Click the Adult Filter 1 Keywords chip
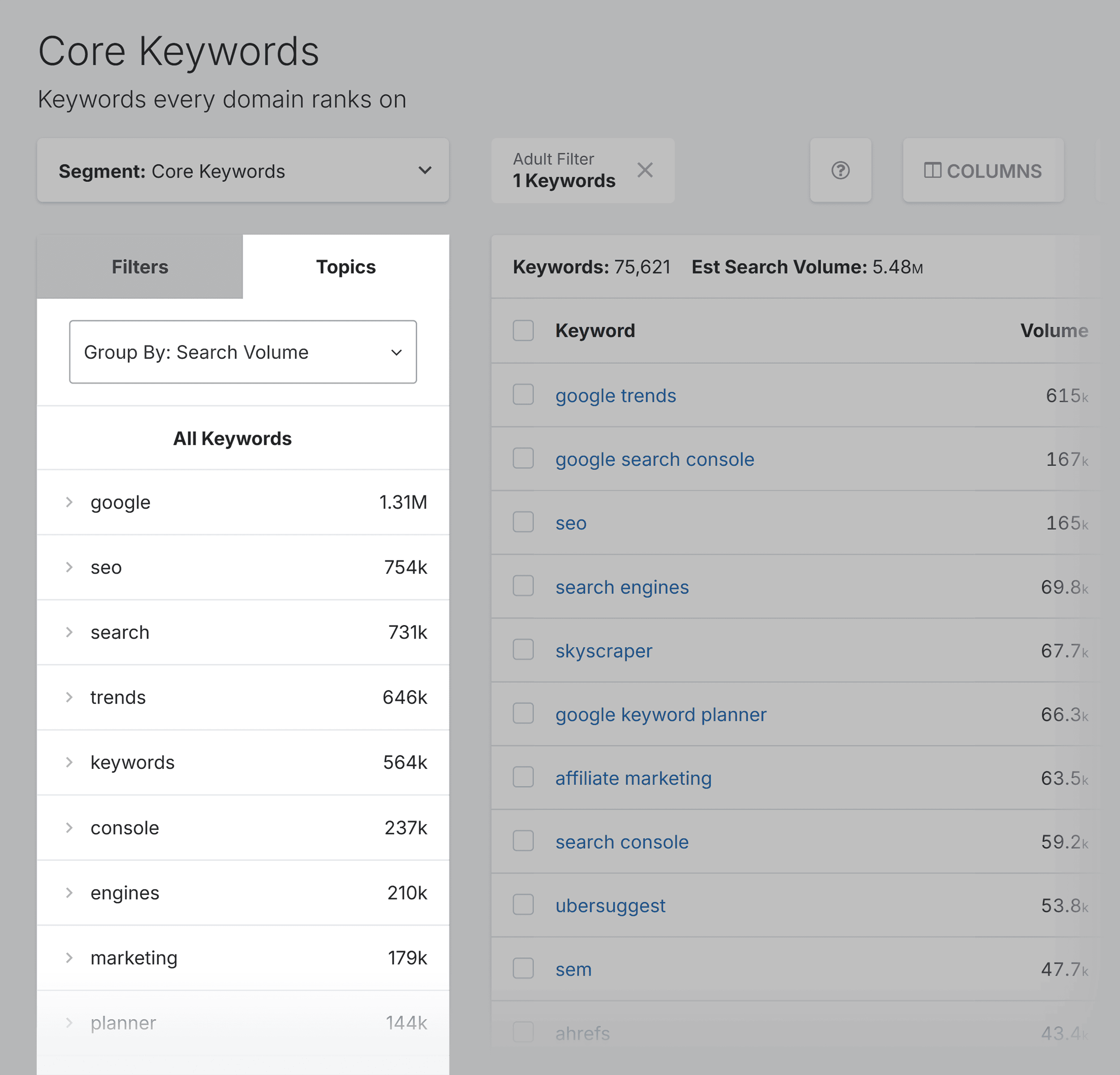The width and height of the screenshot is (1120, 1075). coord(583,170)
